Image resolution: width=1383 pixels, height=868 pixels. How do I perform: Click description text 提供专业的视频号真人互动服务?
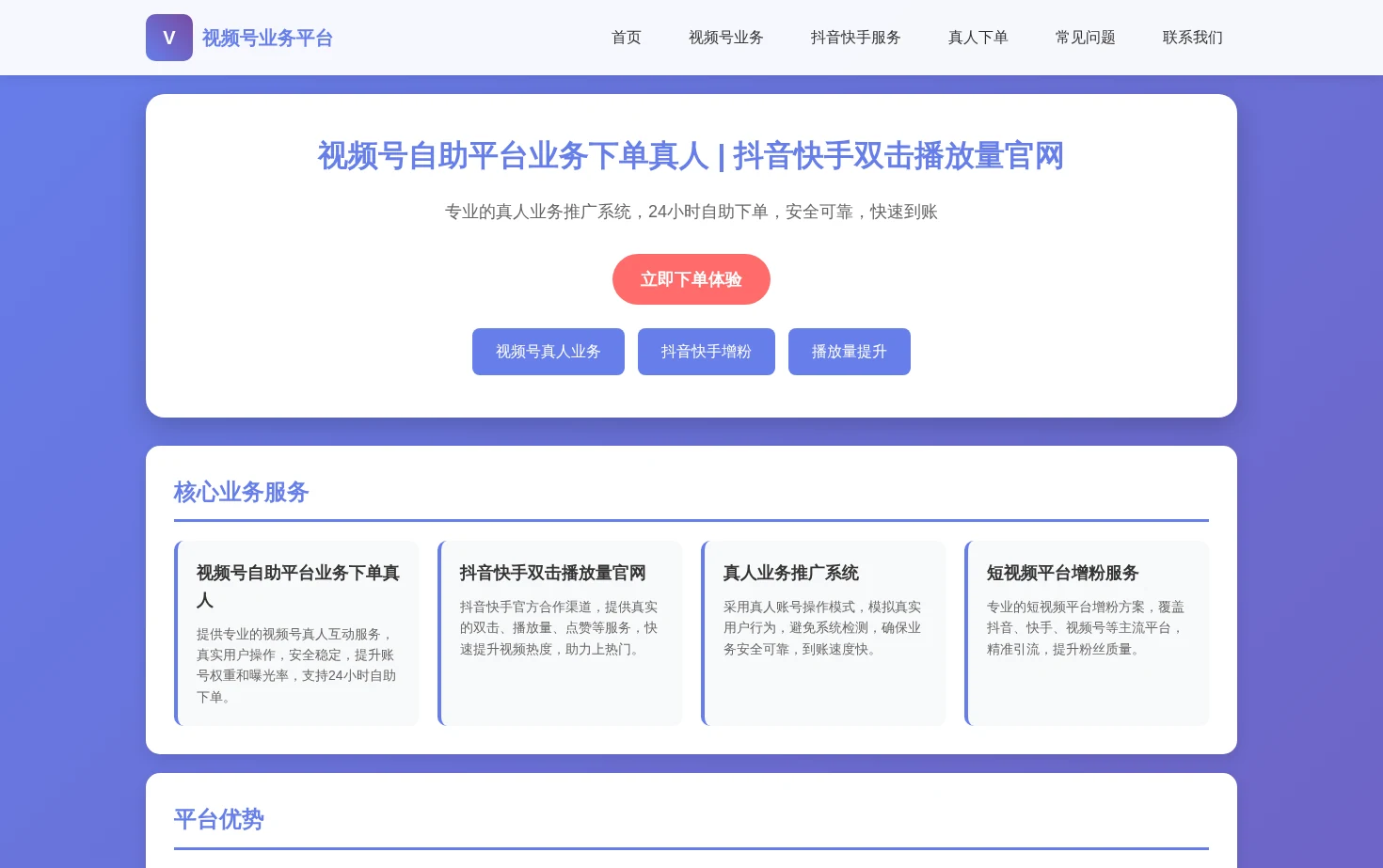point(289,634)
